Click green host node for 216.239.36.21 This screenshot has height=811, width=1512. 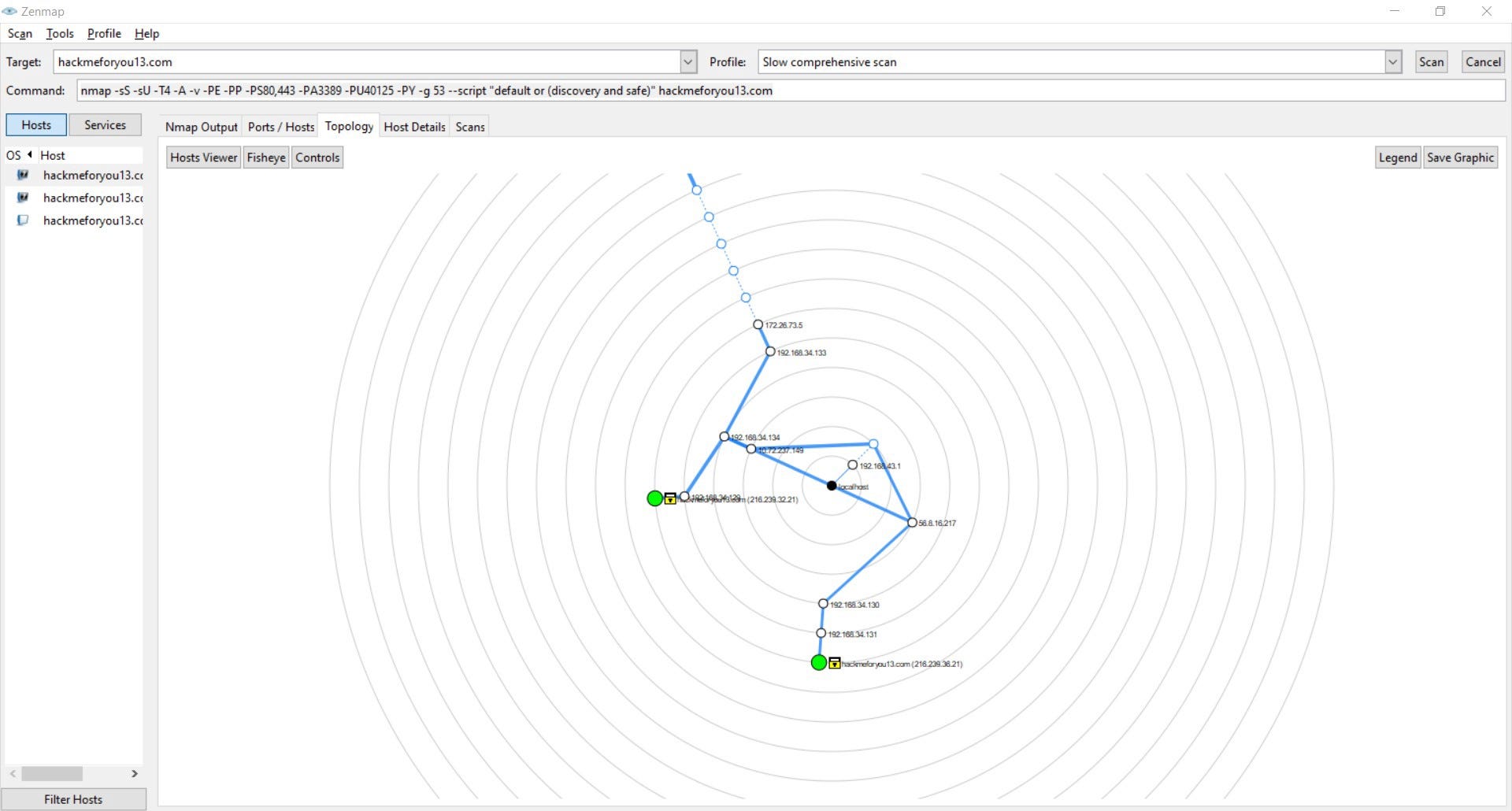point(819,663)
